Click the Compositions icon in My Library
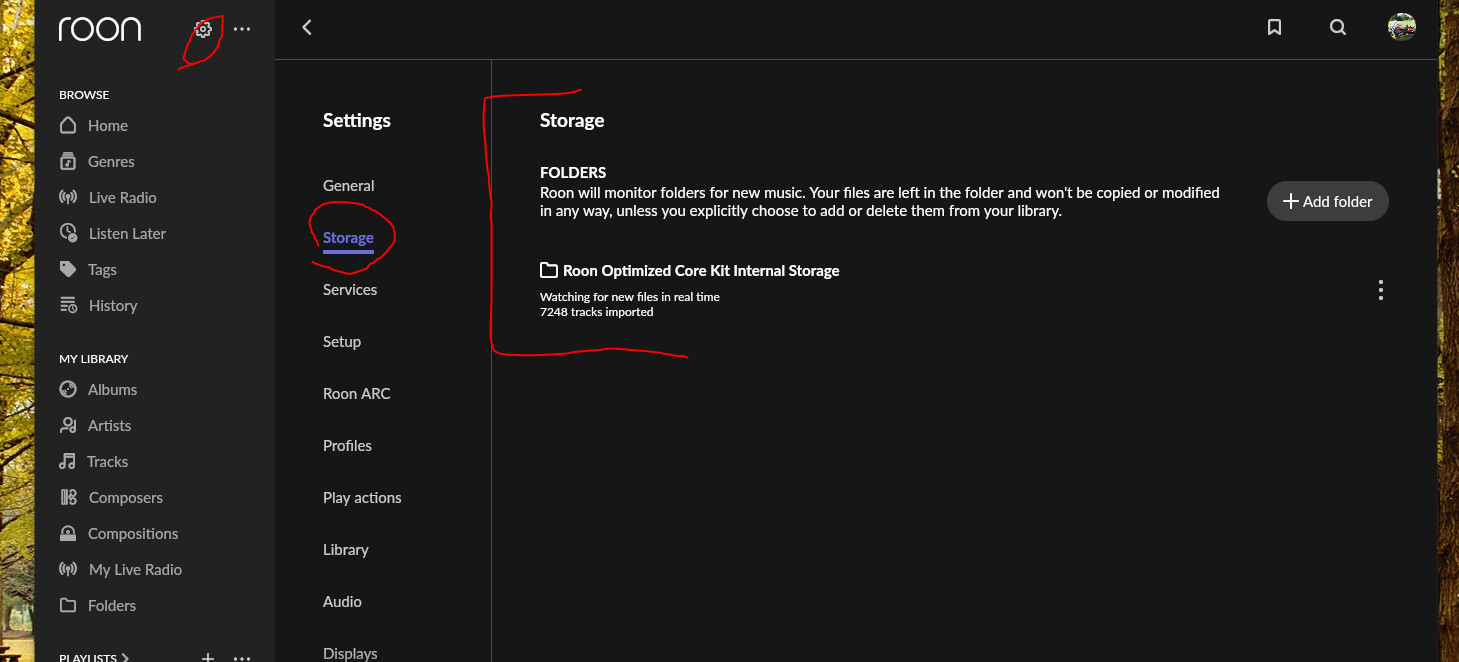 click(68, 533)
